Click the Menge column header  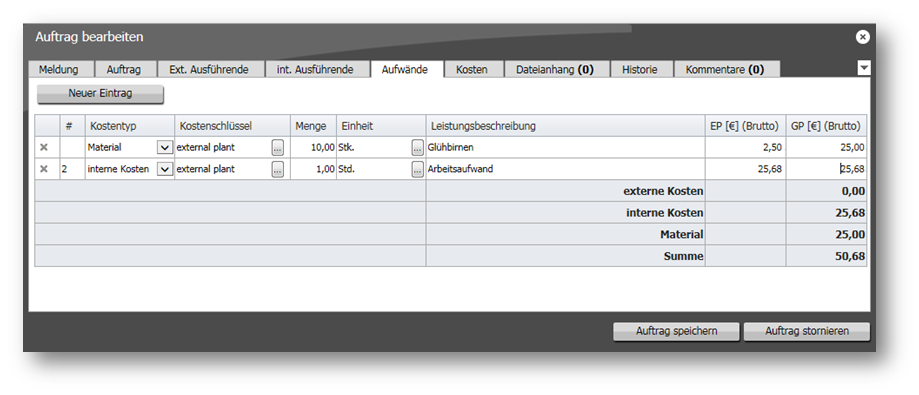(314, 126)
